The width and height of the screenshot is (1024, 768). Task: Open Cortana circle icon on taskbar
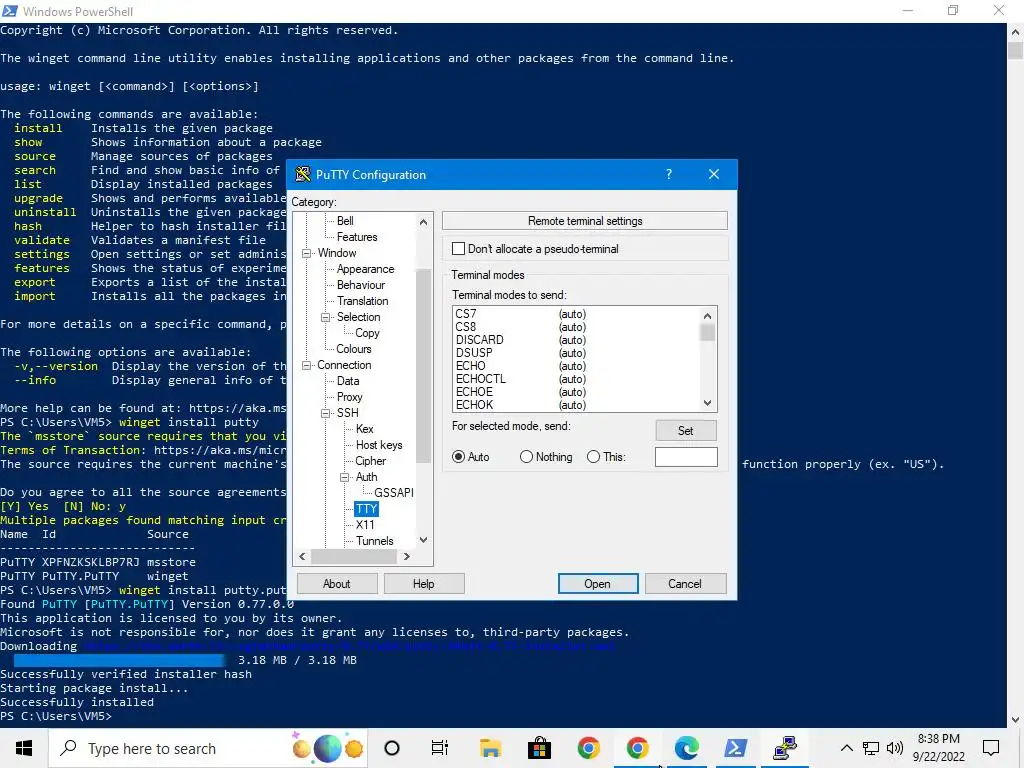click(392, 748)
